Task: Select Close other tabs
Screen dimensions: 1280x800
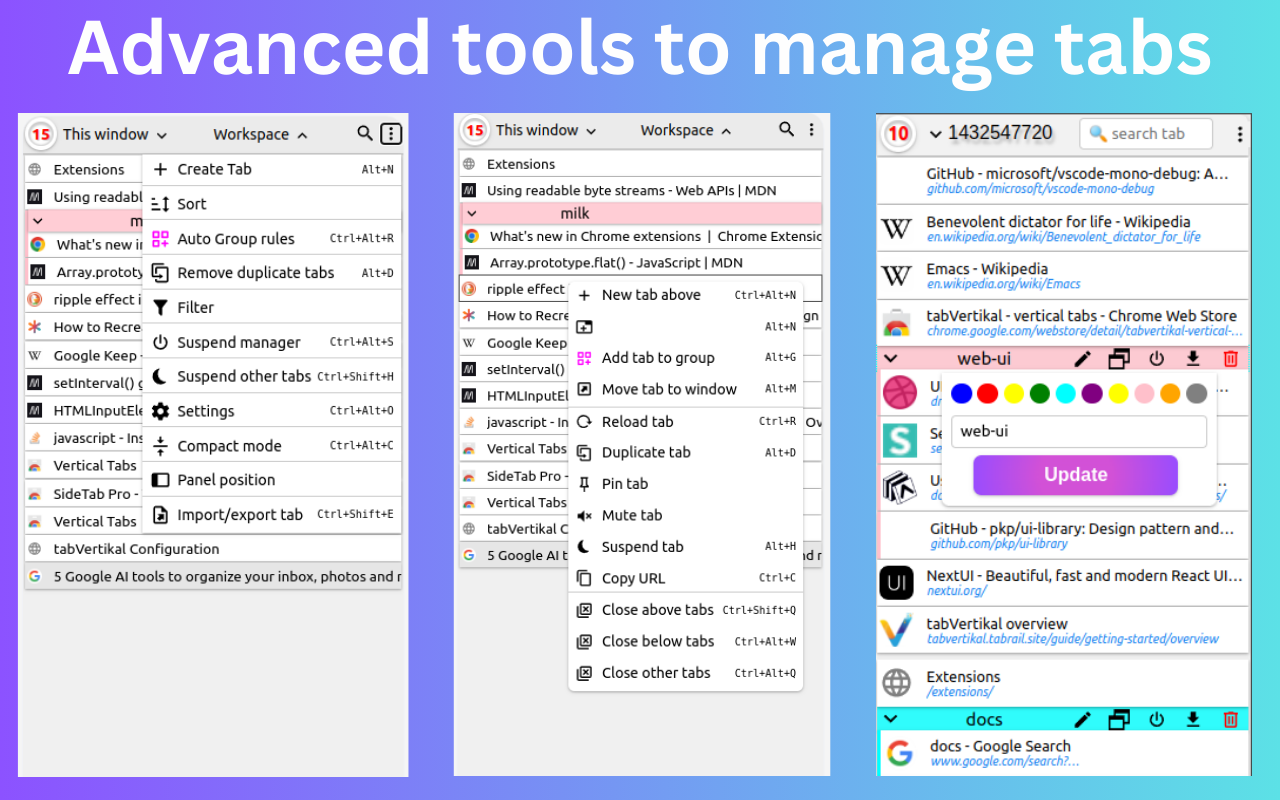Action: [x=686, y=673]
